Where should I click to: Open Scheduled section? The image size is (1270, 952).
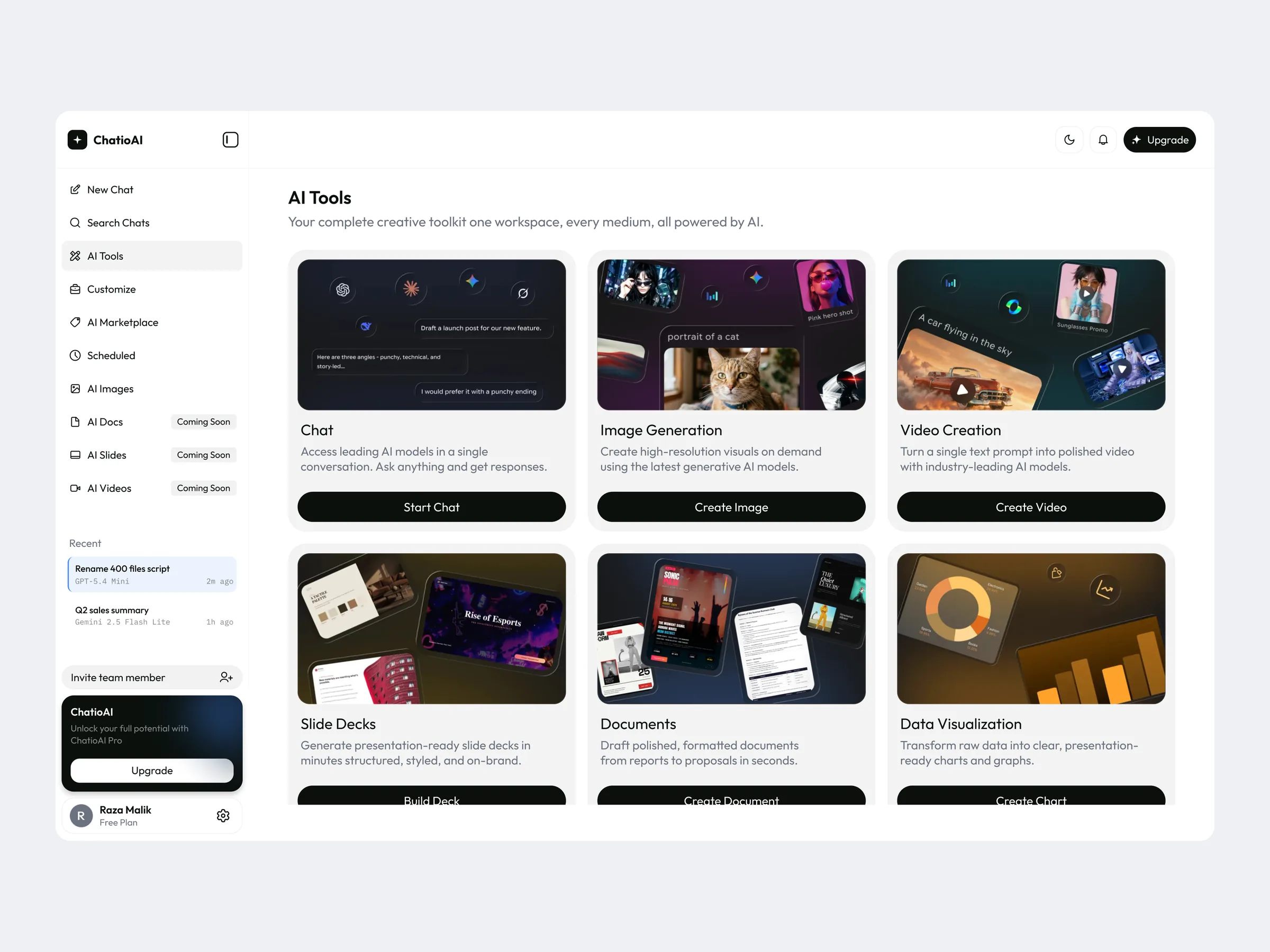coord(152,356)
